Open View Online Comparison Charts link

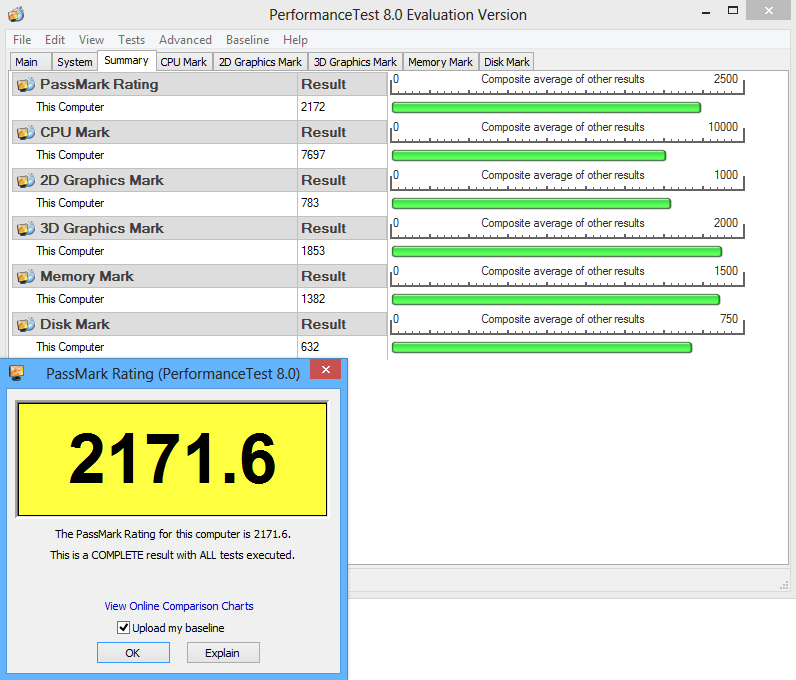pyautogui.click(x=179, y=606)
